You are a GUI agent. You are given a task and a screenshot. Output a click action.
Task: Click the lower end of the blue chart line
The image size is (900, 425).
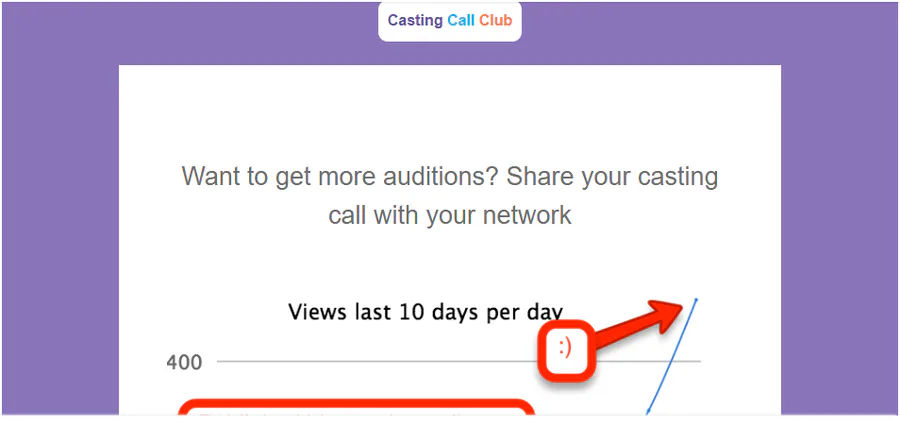coord(647,412)
